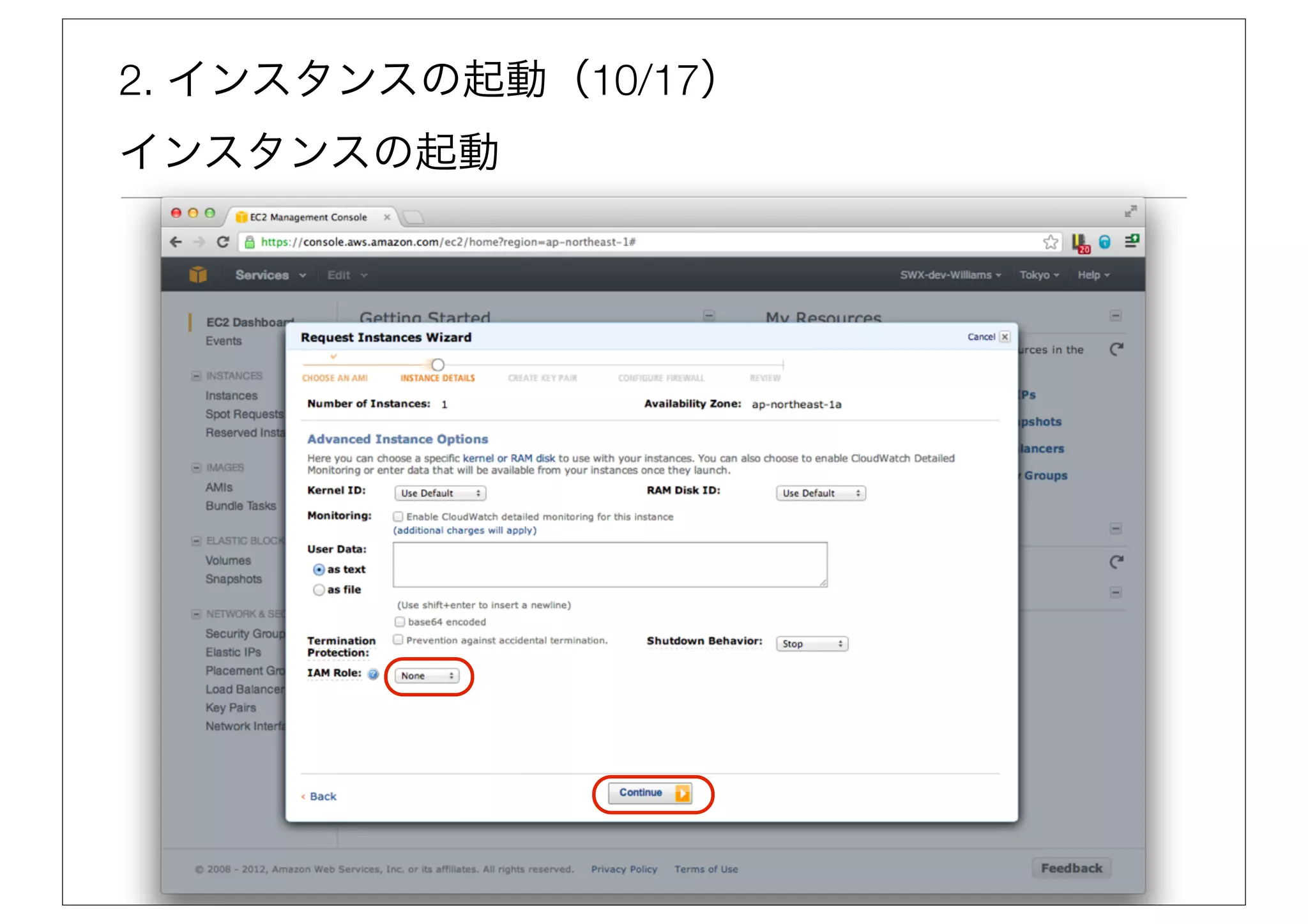This screenshot has width=1308, height=924.
Task: Click refresh icon beside My Resources
Action: [x=1116, y=349]
